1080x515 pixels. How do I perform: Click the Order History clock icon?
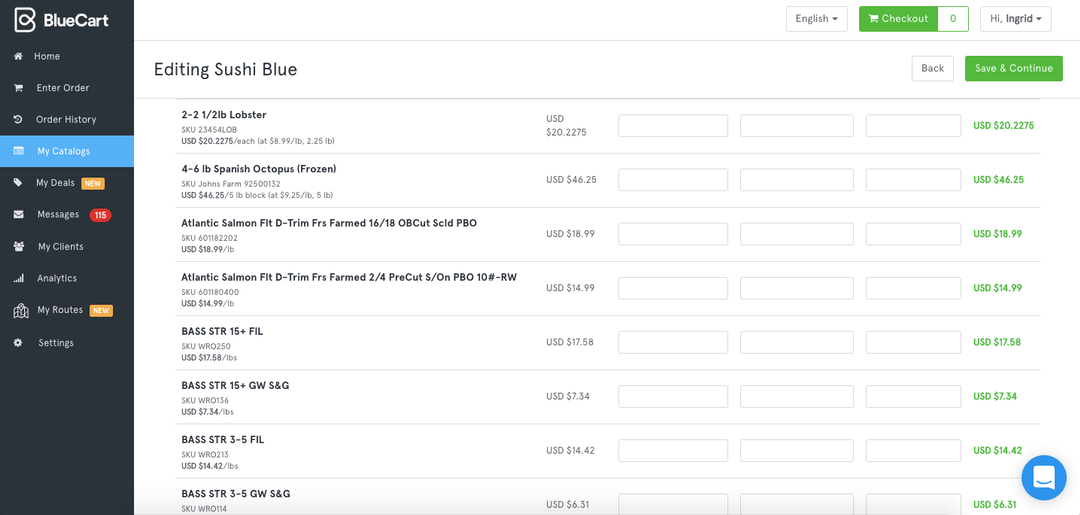[x=19, y=120]
